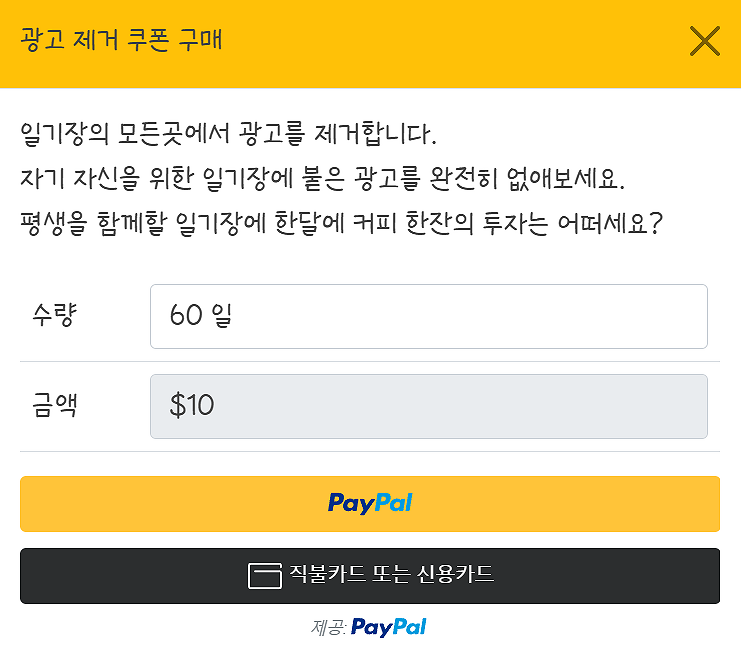Click the dialog title 광고 제거 쿠폰 구매
Screen dimensions: 741x657
click(x=121, y=41)
